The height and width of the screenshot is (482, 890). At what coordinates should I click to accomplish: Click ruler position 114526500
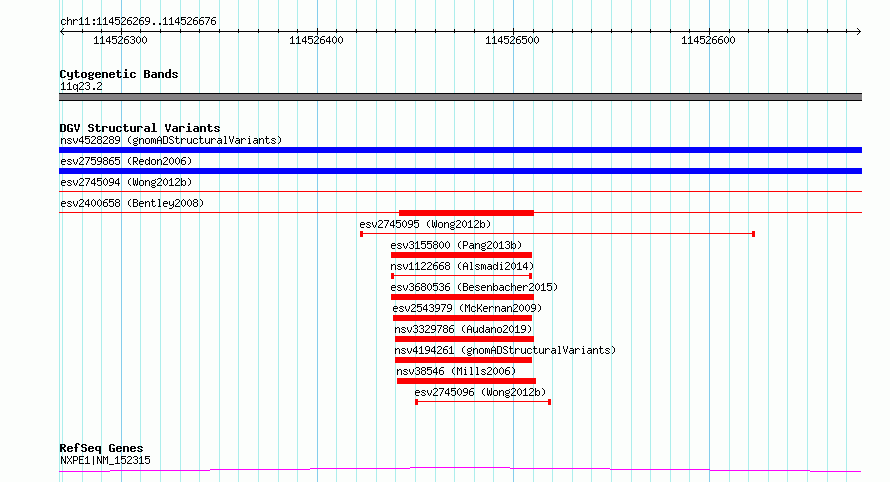512,40
